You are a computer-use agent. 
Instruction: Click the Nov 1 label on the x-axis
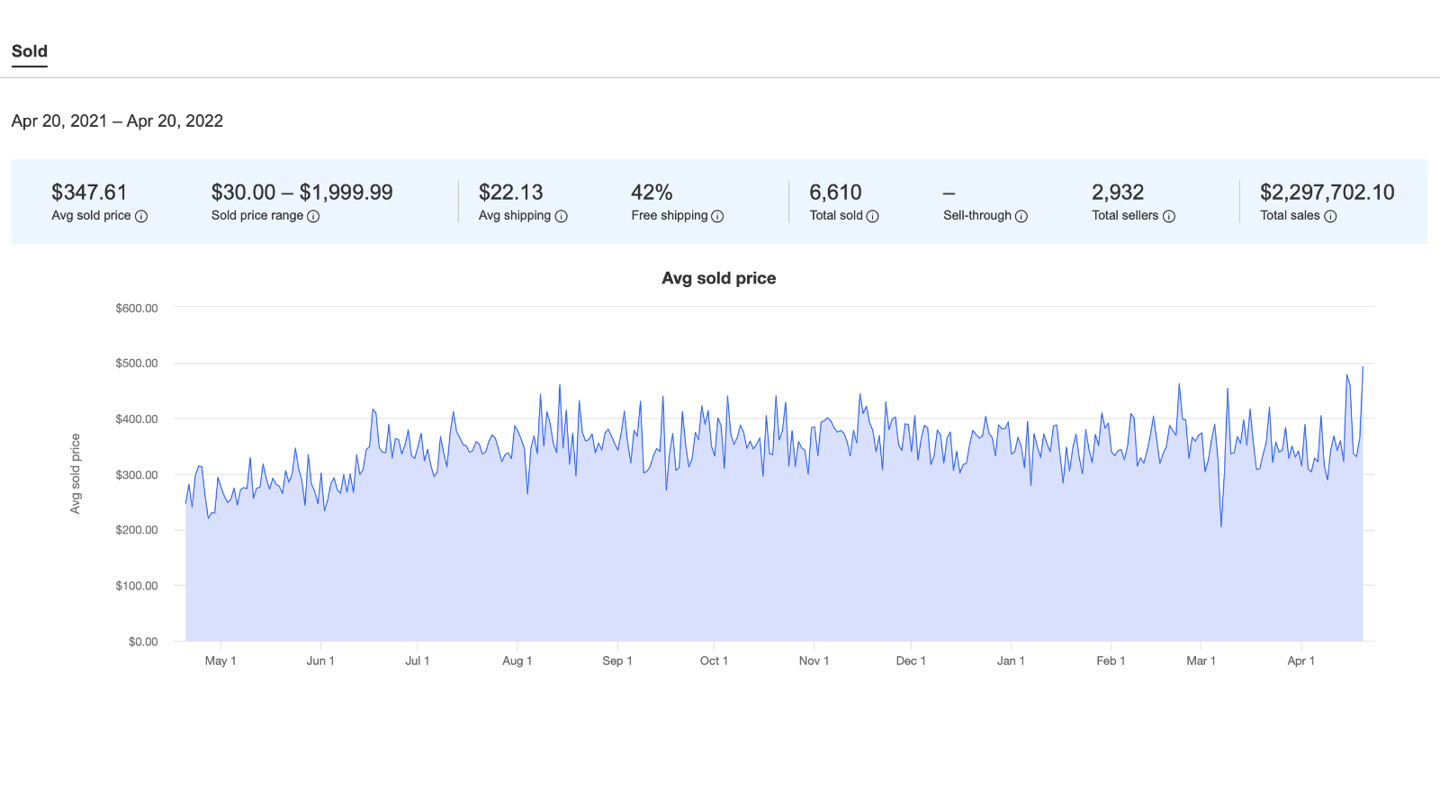click(814, 661)
